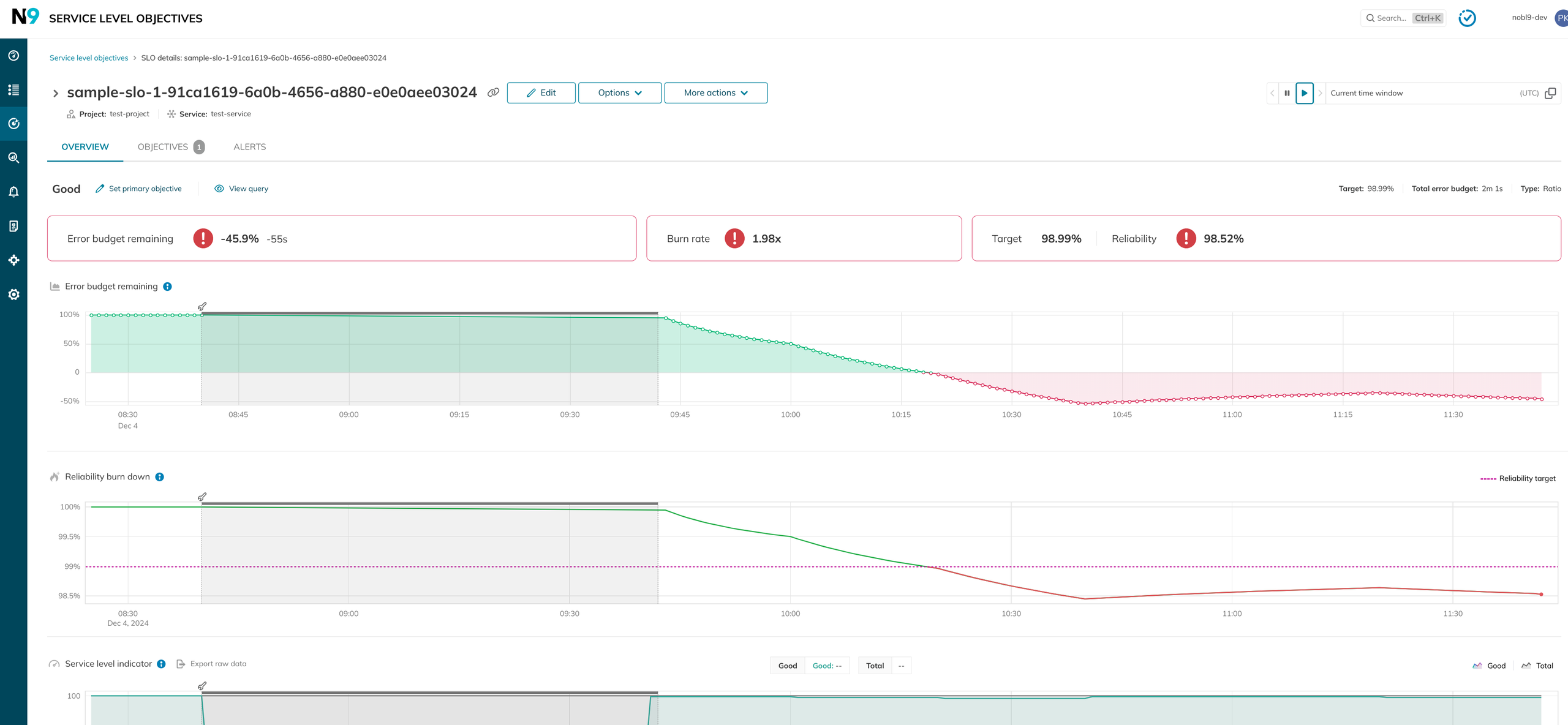Image resolution: width=1568 pixels, height=725 pixels.
Task: Toggle Good series in SLI chart legend
Action: point(1488,666)
